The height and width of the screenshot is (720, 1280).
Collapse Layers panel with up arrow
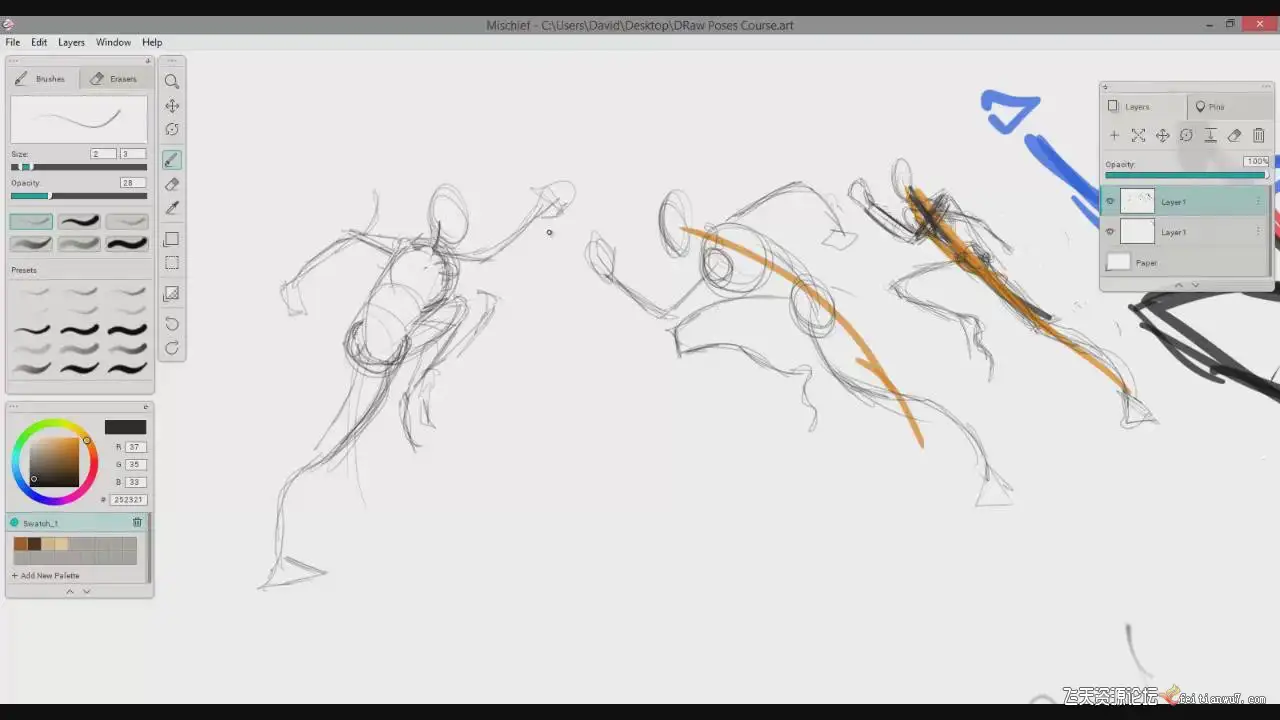point(1178,285)
